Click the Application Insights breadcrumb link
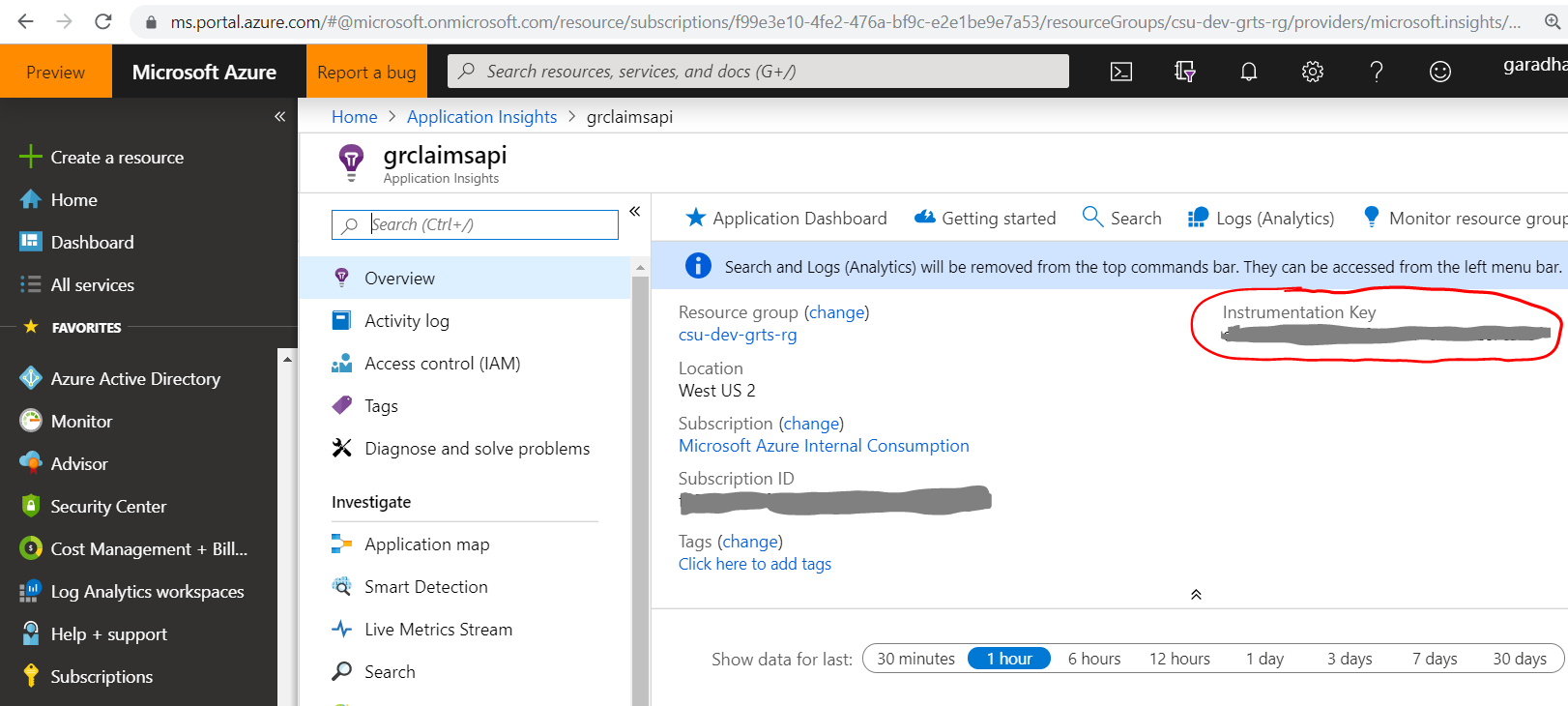This screenshot has height=706, width=1568. (481, 117)
